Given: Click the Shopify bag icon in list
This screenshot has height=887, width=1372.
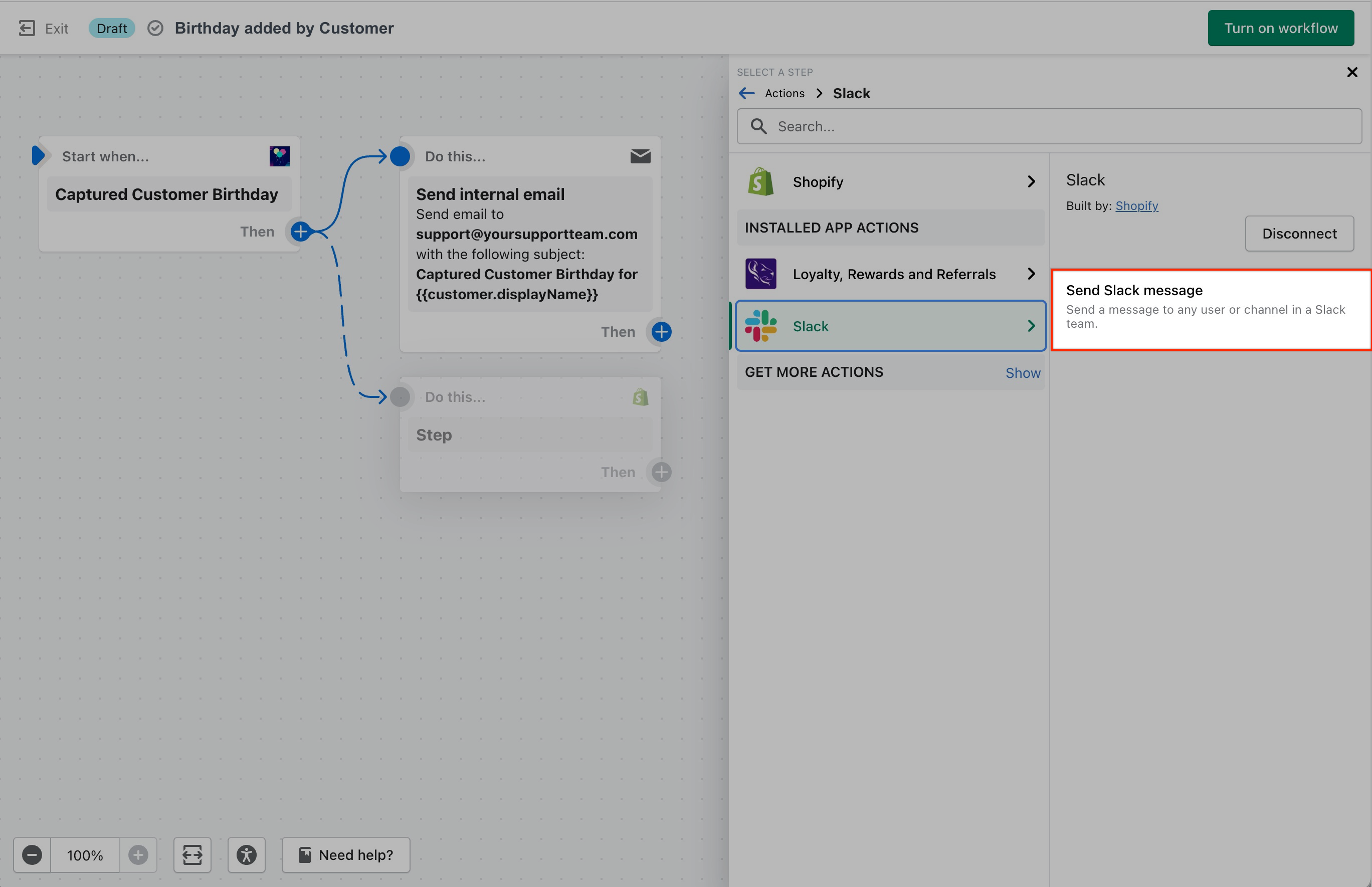Looking at the screenshot, I should point(760,182).
